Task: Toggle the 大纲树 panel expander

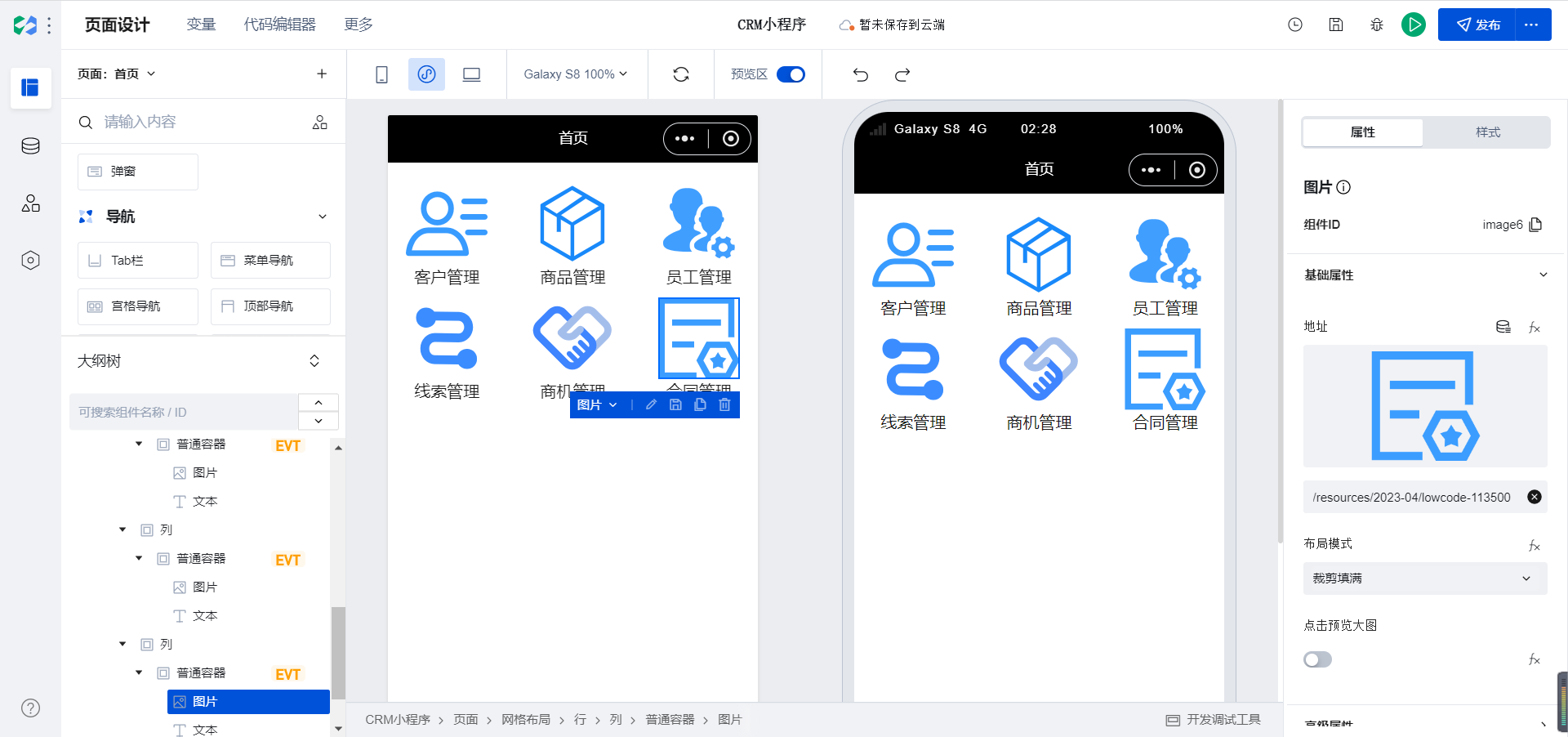Action: 314,361
